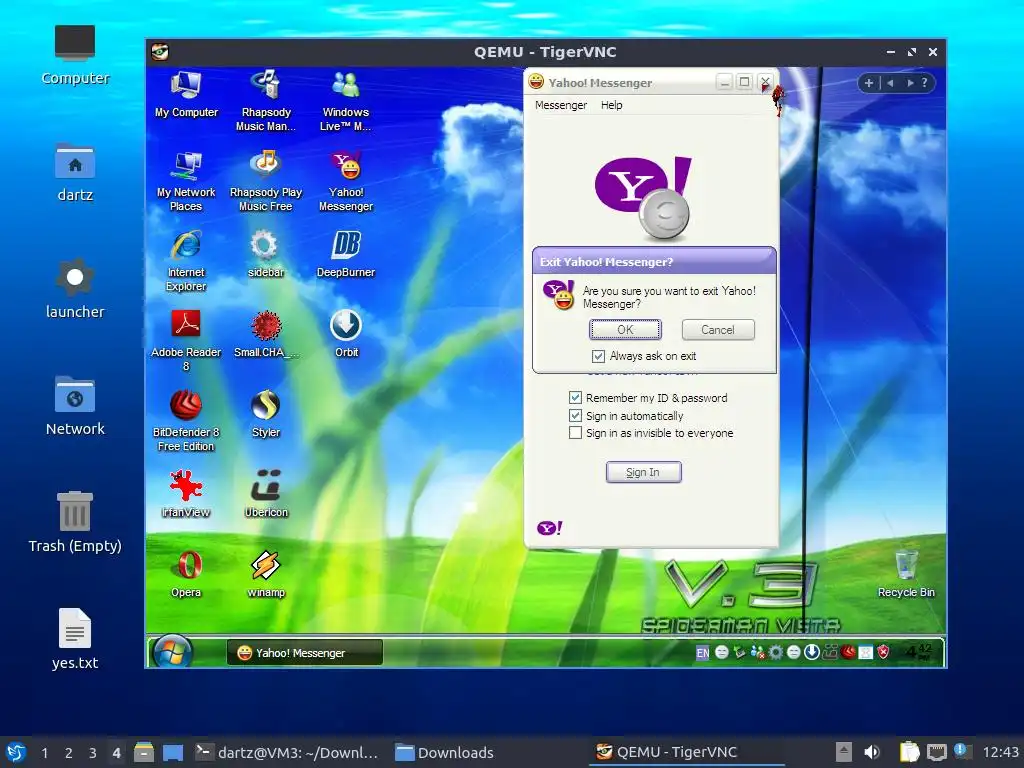Viewport: 1024px width, 768px height.
Task: Open My Network Places icon
Action: point(186,181)
